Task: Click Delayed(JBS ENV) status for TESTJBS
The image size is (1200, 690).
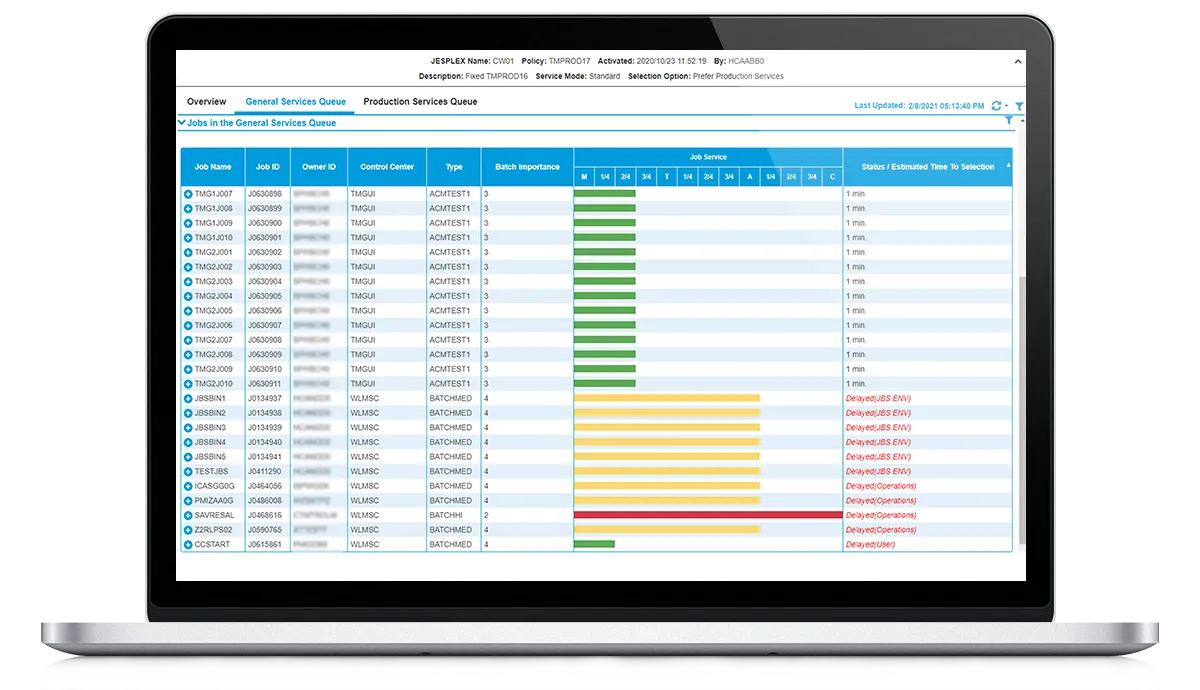Action: 878,471
